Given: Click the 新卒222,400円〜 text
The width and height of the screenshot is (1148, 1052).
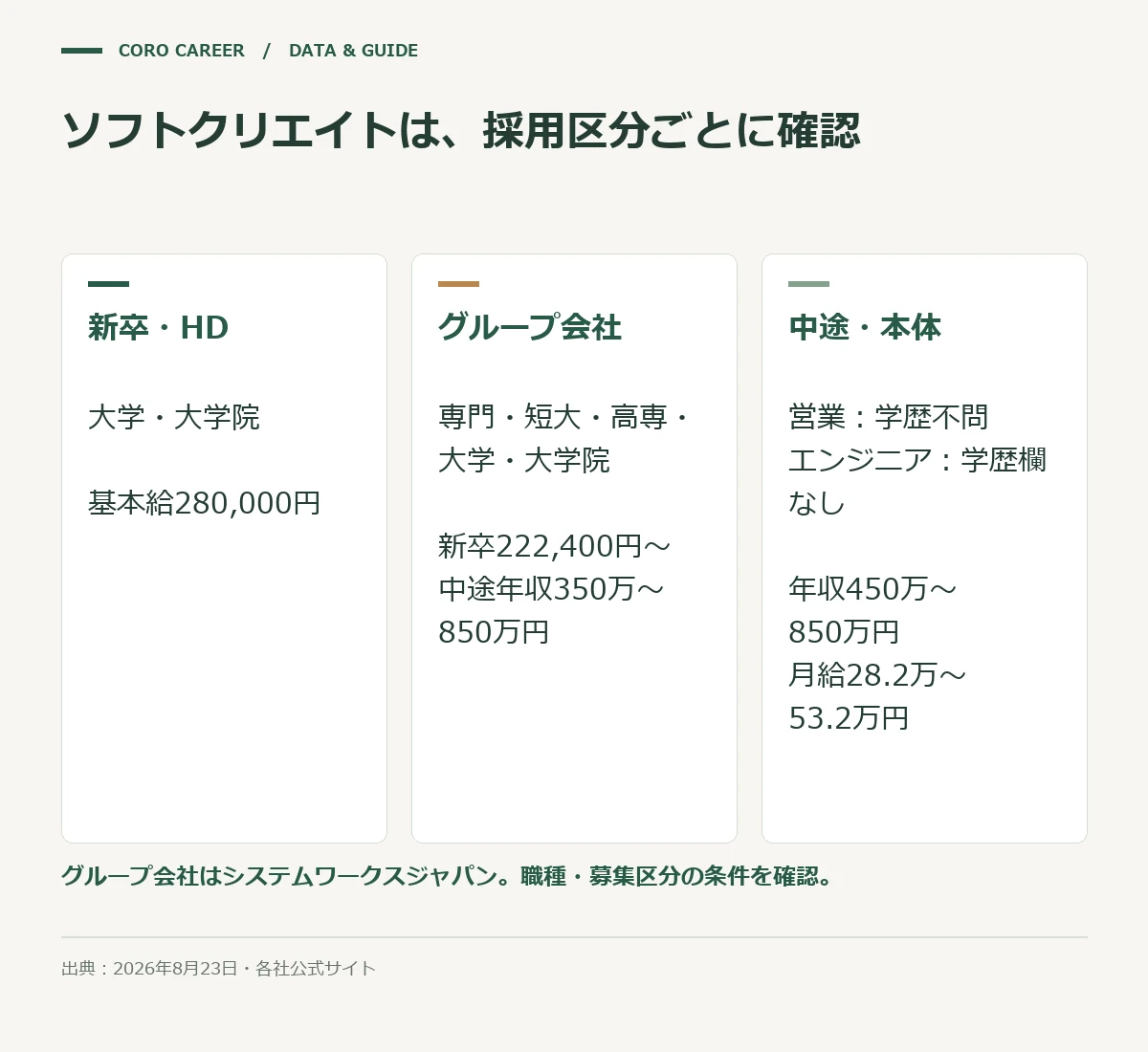Looking at the screenshot, I should [x=555, y=546].
